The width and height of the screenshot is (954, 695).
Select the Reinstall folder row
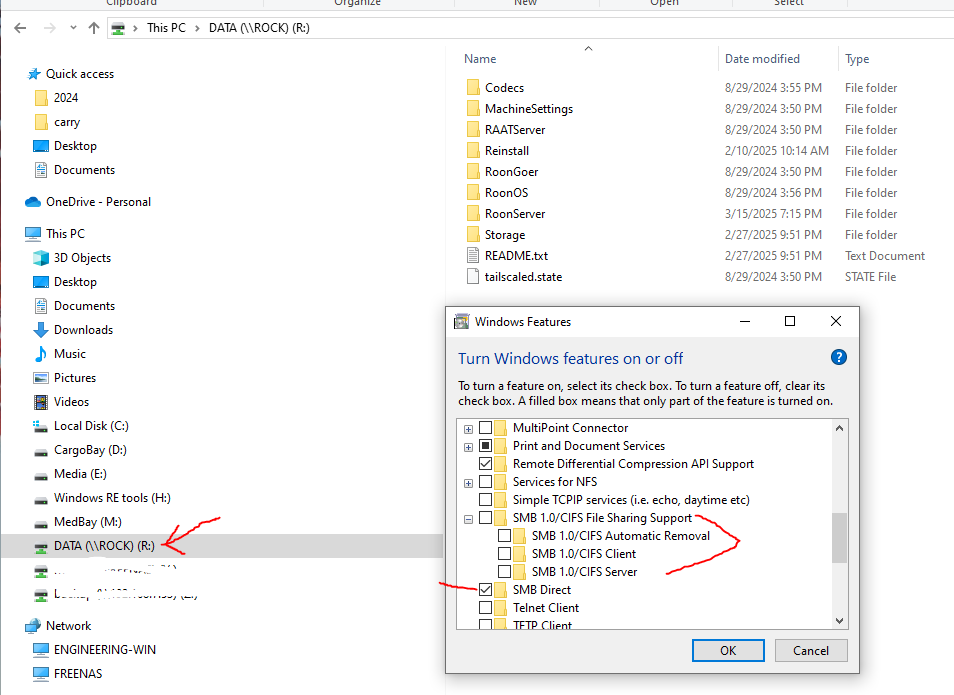698,151
